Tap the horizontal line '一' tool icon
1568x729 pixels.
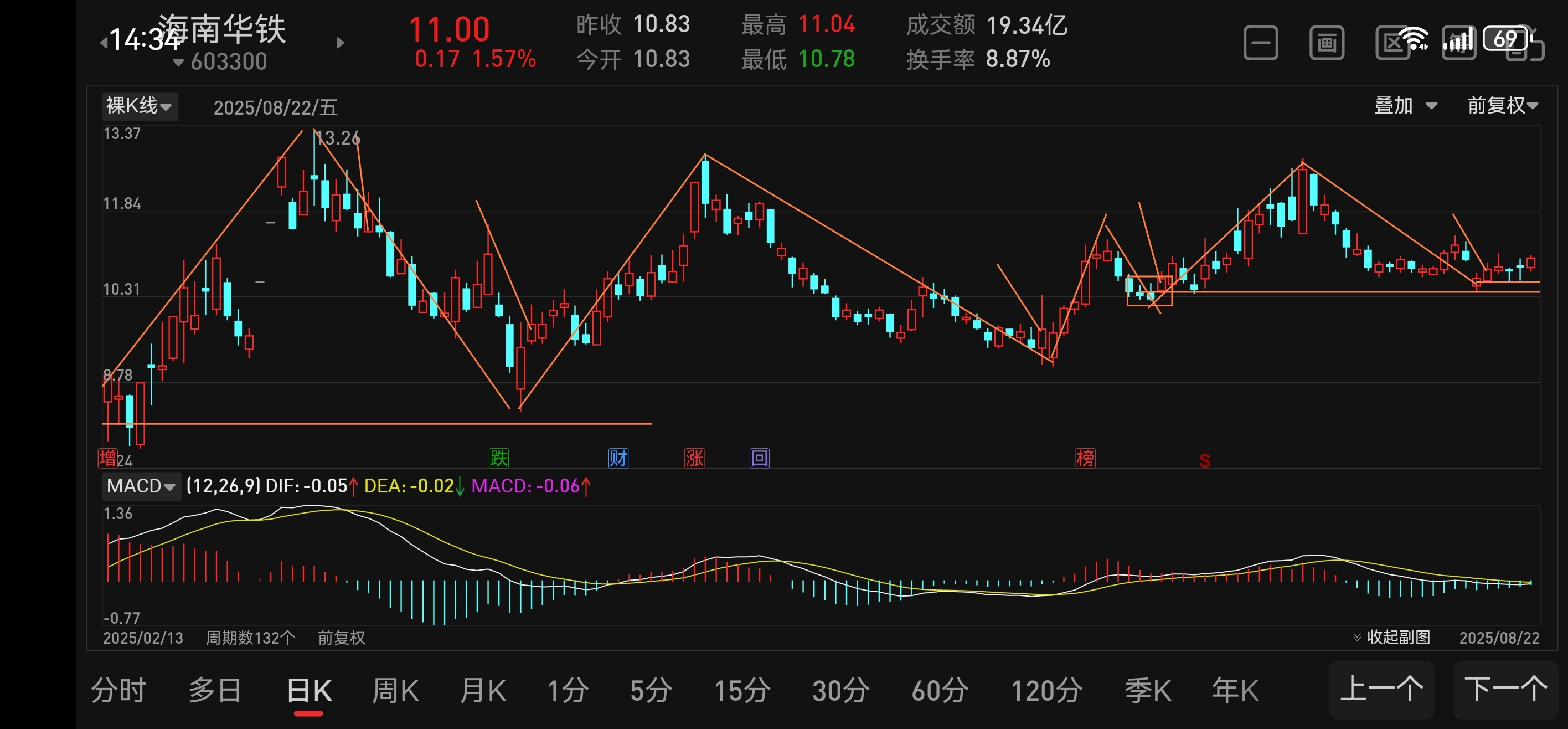click(1260, 43)
